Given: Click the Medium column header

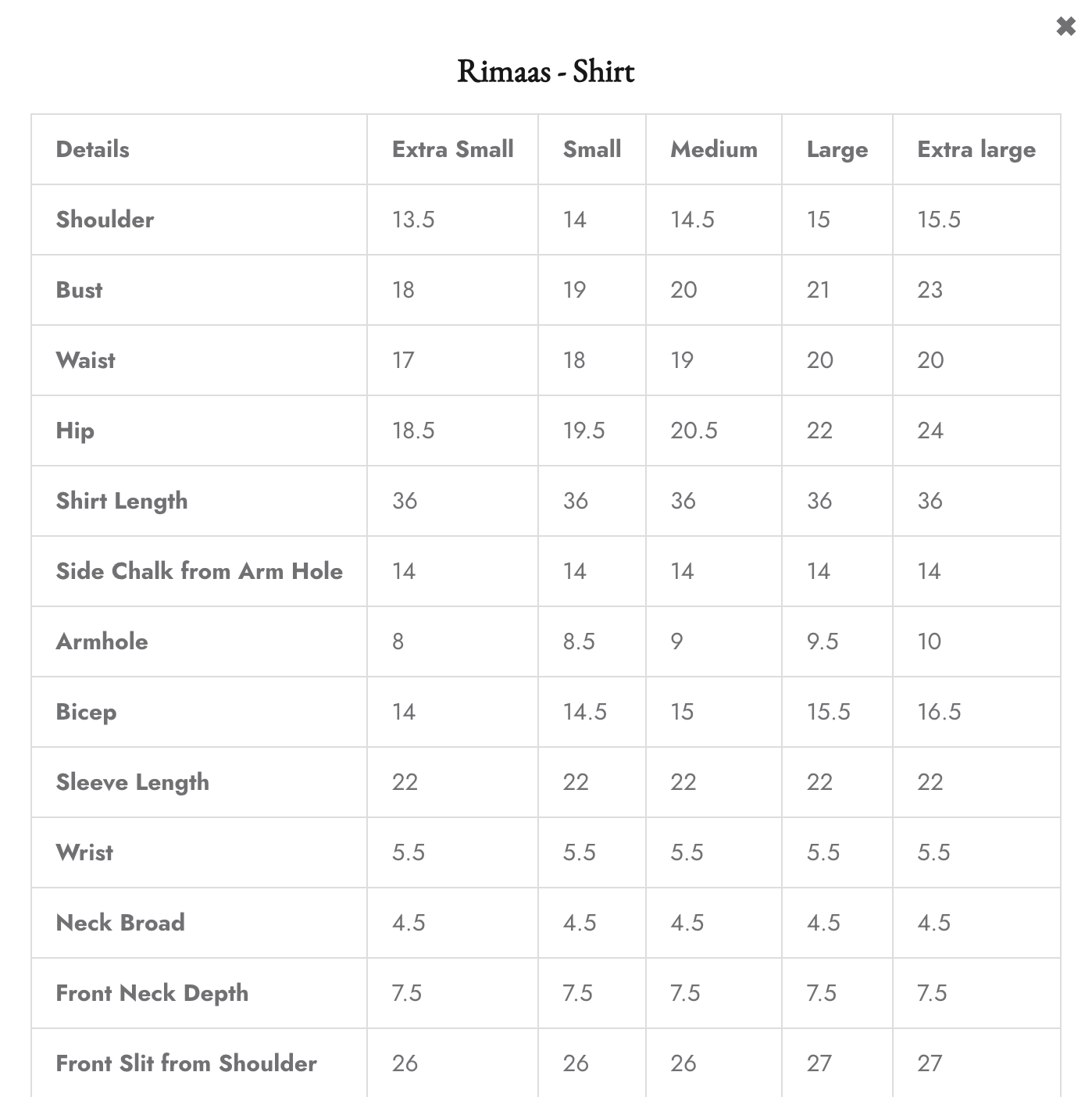Looking at the screenshot, I should click(713, 149).
